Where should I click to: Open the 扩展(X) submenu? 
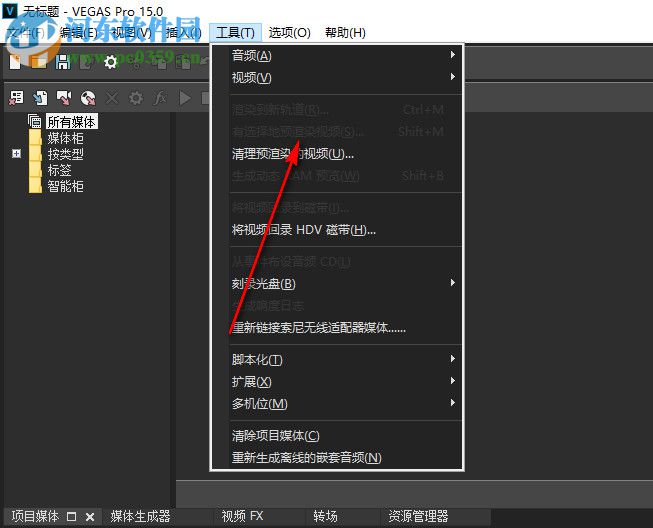click(x=344, y=381)
